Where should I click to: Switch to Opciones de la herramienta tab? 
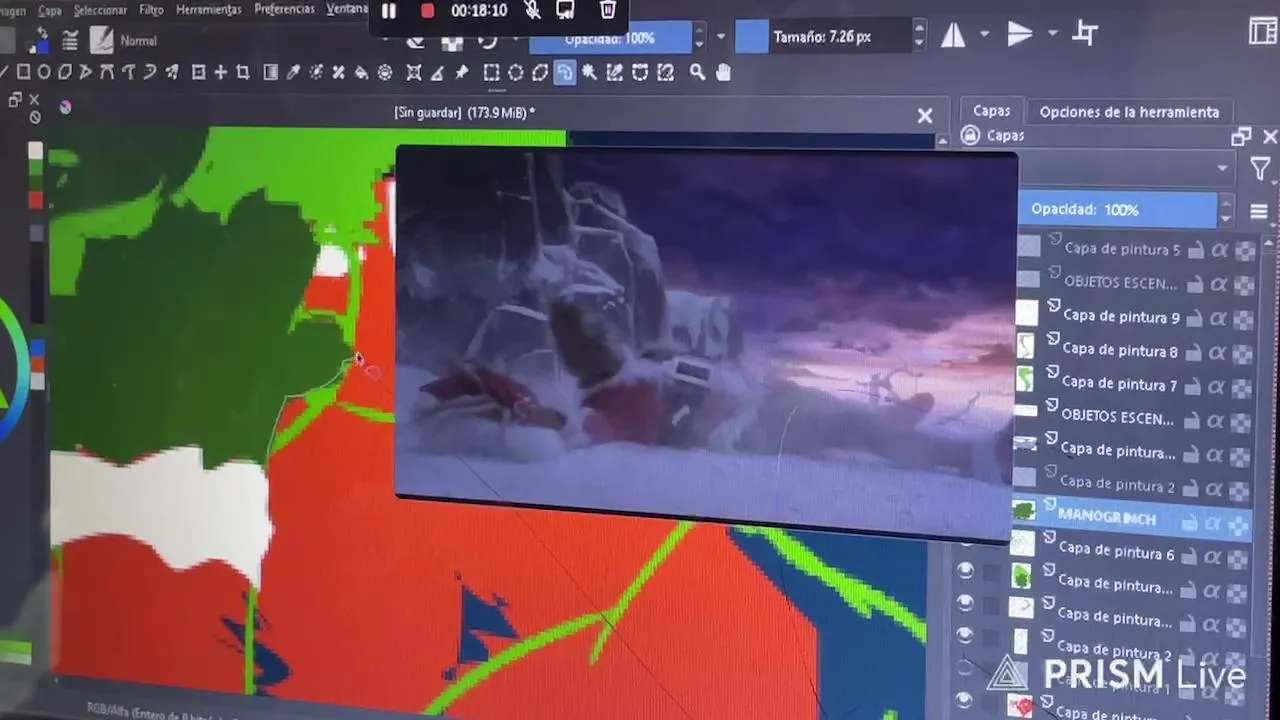(x=1129, y=112)
